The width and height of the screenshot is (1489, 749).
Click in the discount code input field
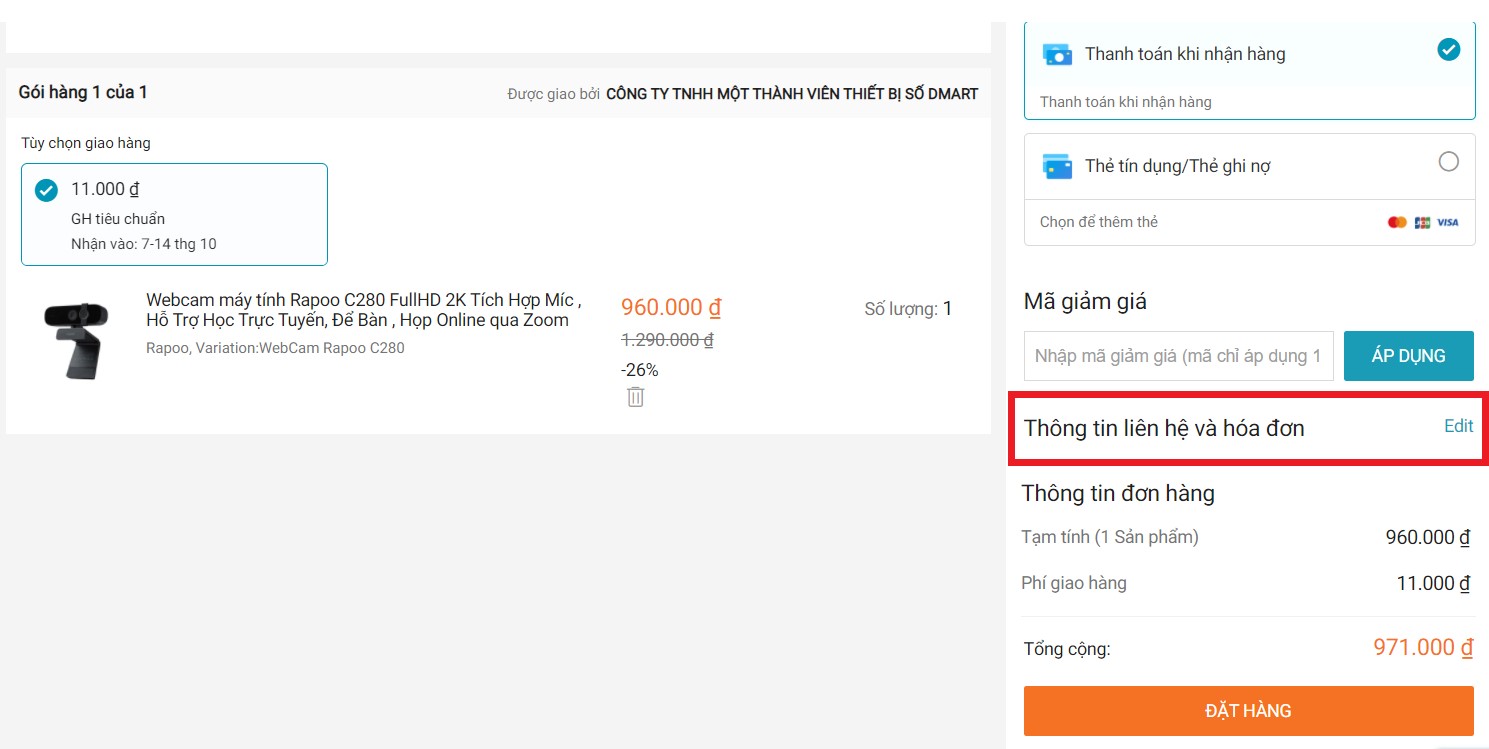coord(1178,356)
